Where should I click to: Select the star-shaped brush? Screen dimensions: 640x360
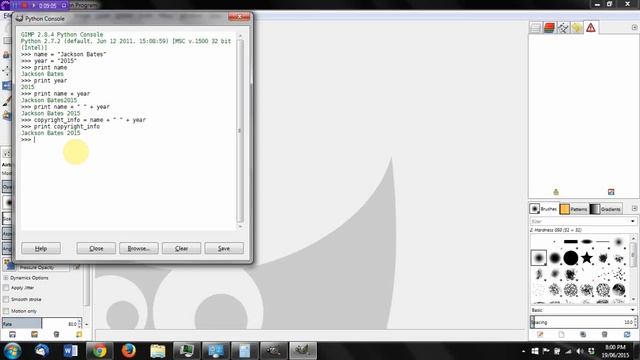click(x=587, y=258)
